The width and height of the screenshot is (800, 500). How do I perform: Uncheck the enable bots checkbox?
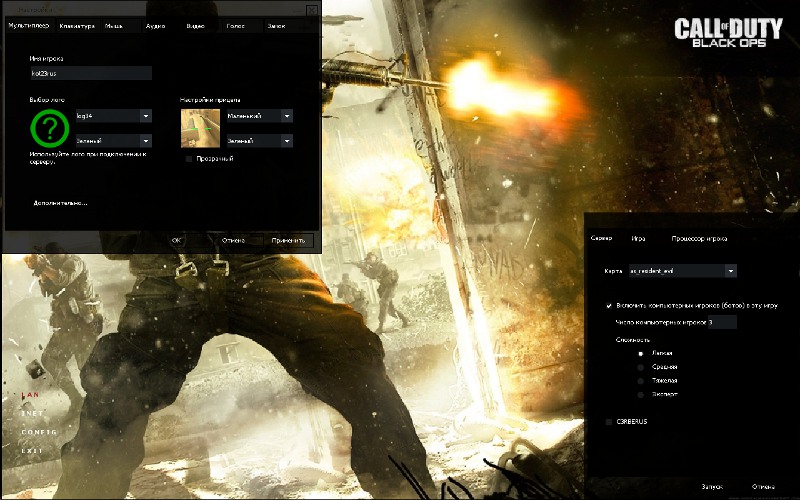tap(609, 306)
